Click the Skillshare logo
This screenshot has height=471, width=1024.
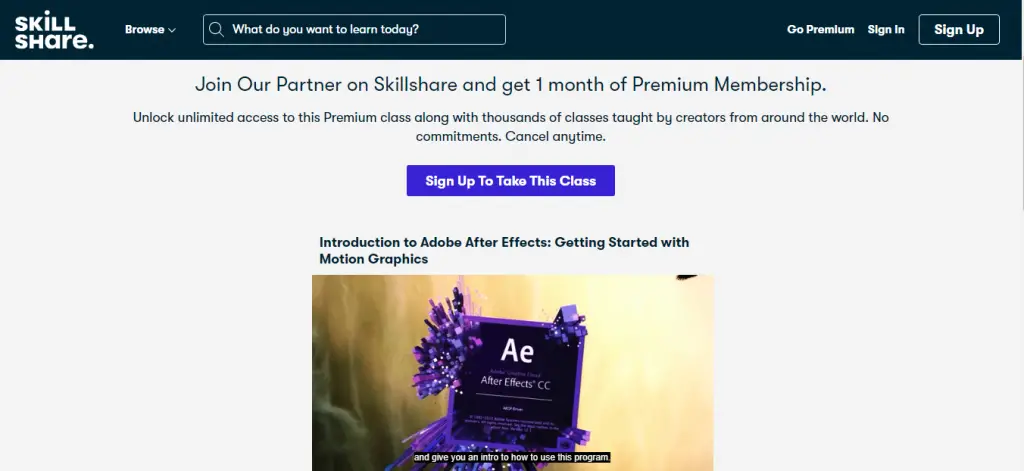(x=54, y=30)
